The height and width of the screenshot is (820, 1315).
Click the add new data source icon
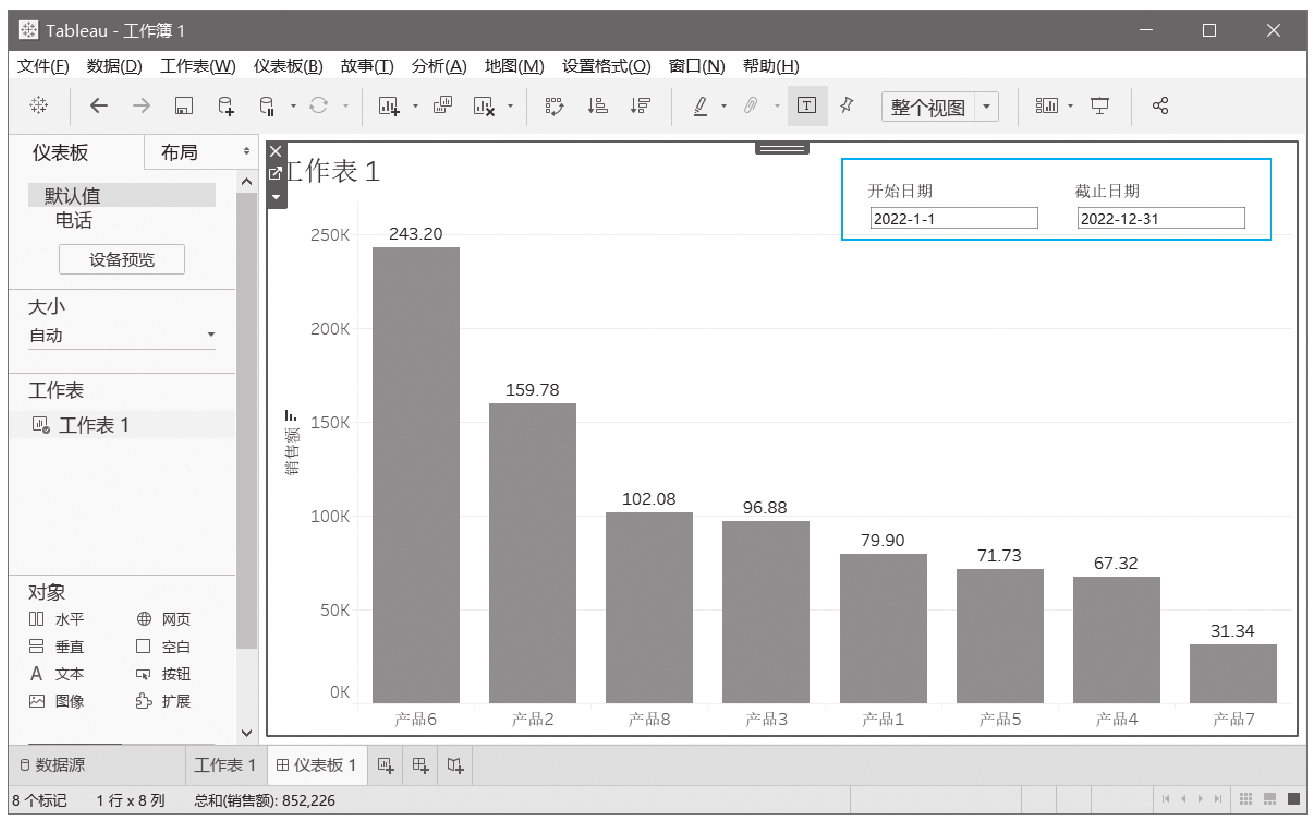pyautogui.click(x=226, y=106)
